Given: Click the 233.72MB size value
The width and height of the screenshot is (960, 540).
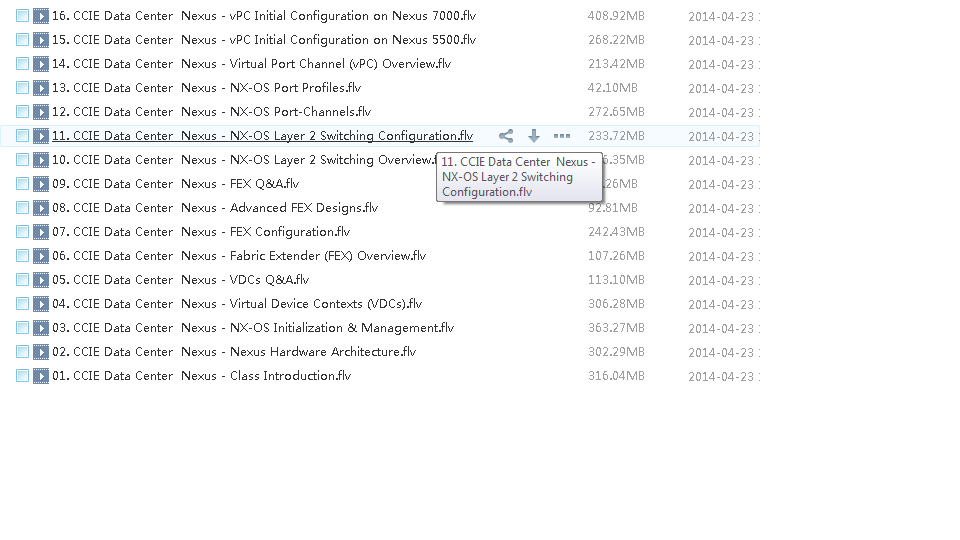Looking at the screenshot, I should tap(616, 136).
